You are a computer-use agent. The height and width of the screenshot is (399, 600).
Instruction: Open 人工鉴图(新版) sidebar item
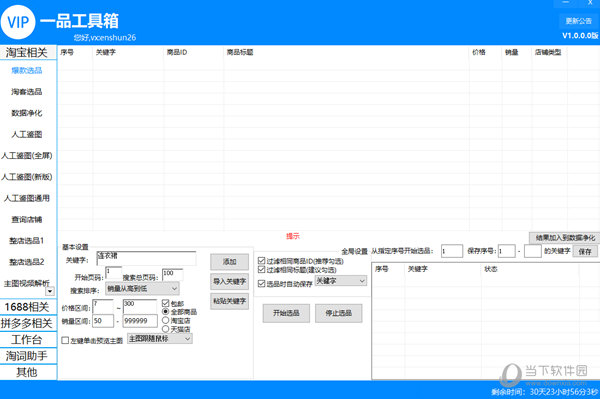pyautogui.click(x=27, y=177)
